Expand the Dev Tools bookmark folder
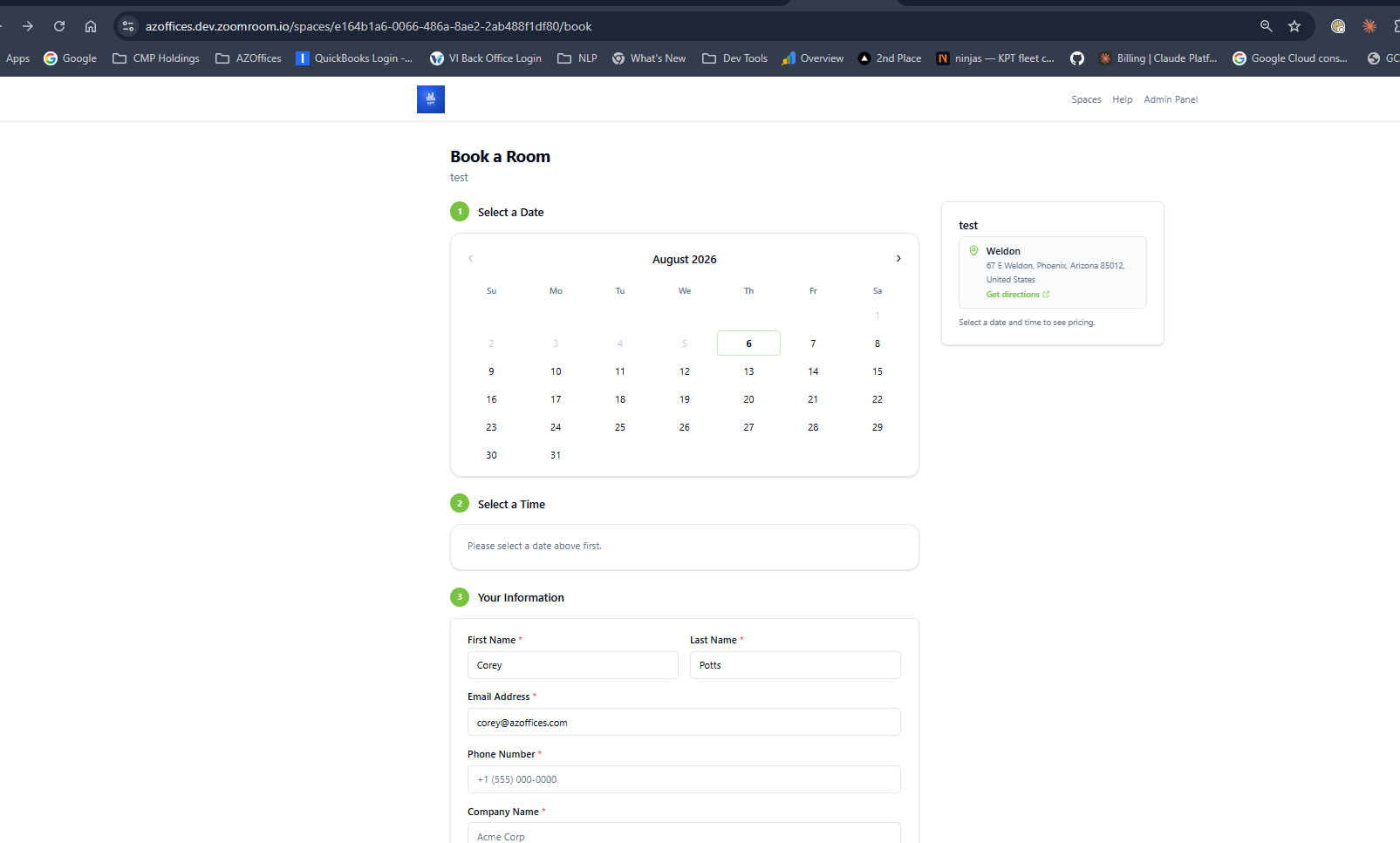 coord(735,58)
